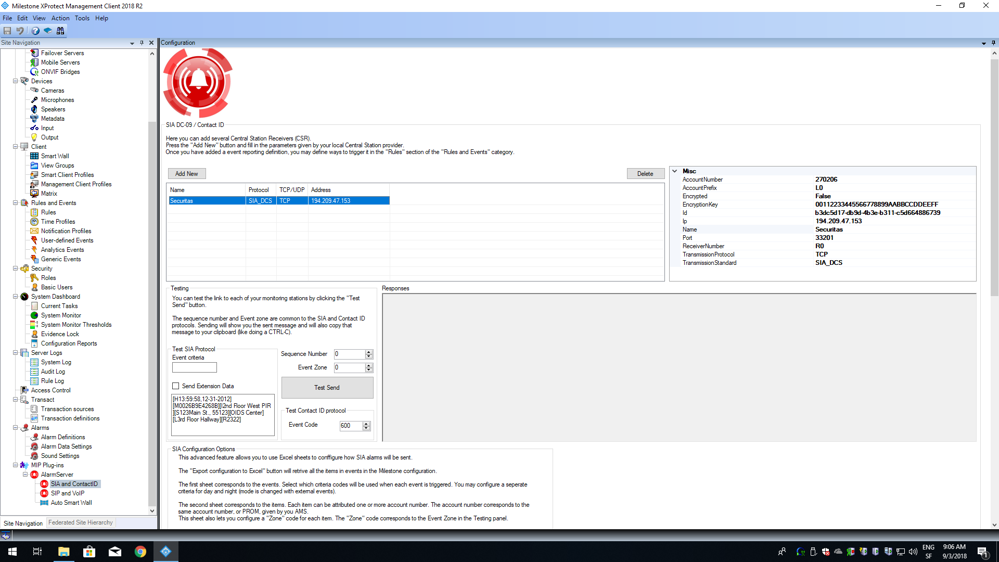
Task: Select SIP and VoIP under AlarmServer
Action: coord(67,493)
